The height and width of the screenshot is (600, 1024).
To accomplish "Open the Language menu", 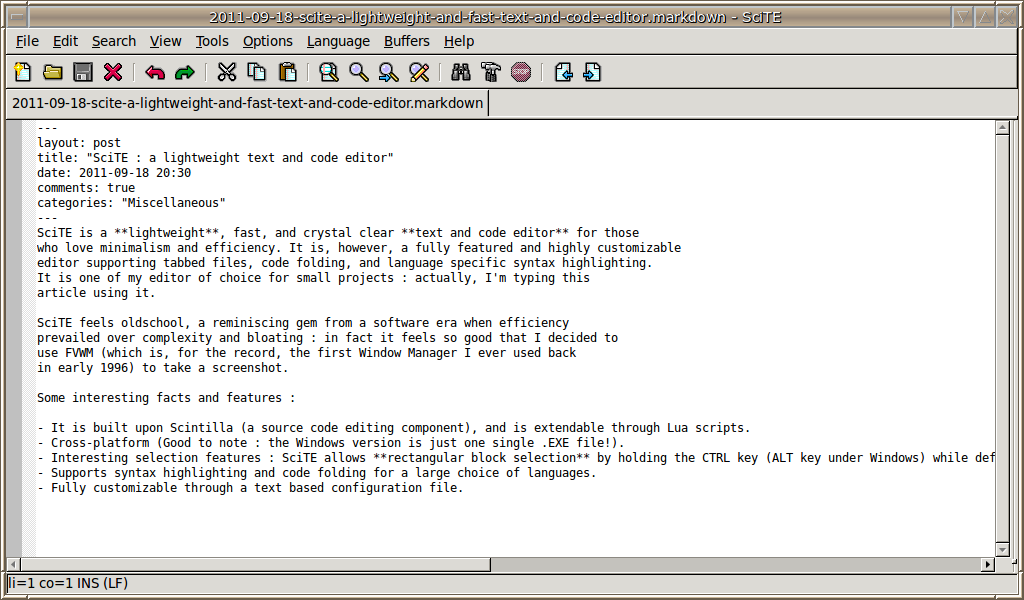I will coord(338,41).
